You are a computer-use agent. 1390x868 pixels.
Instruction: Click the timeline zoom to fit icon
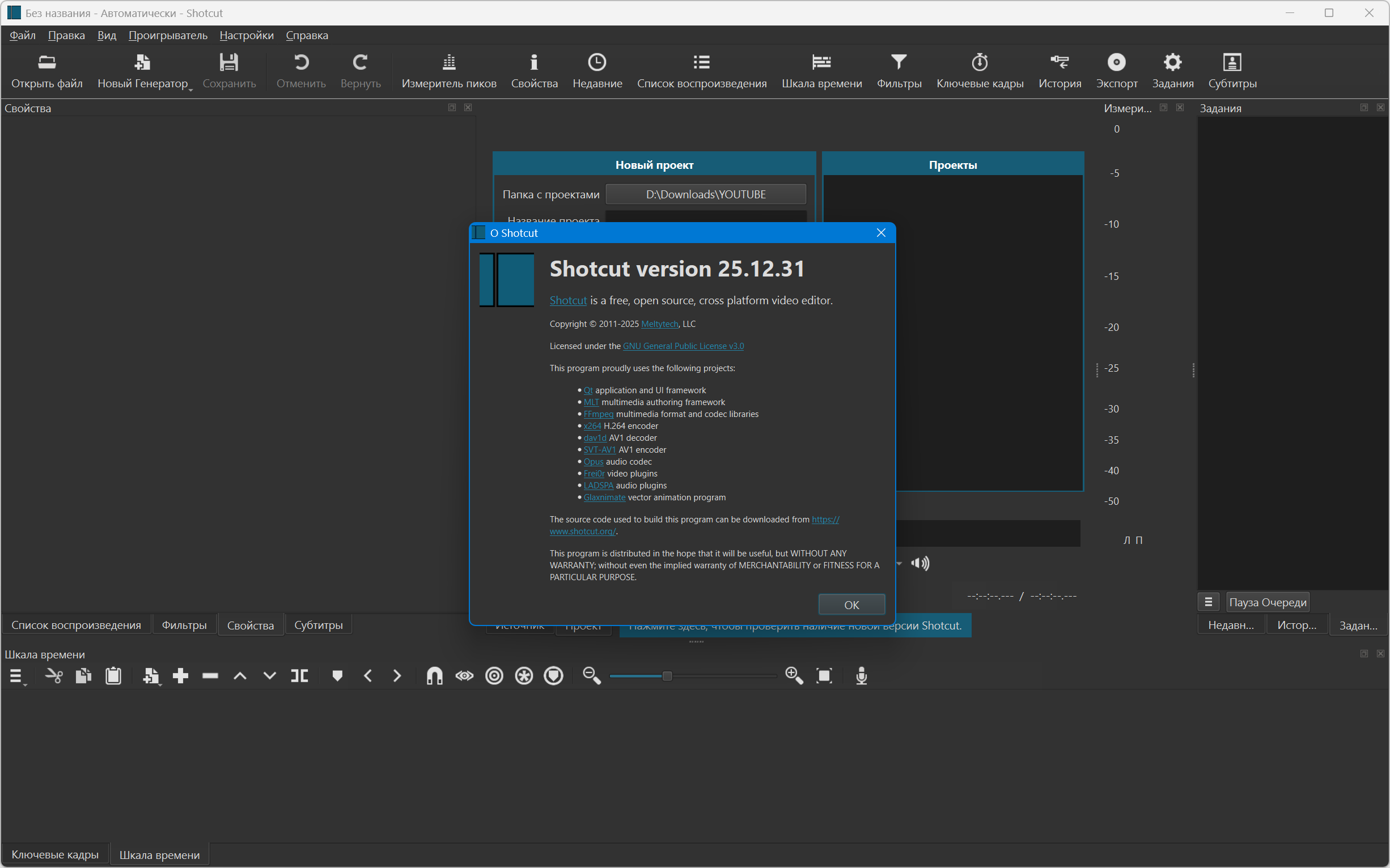click(x=824, y=676)
